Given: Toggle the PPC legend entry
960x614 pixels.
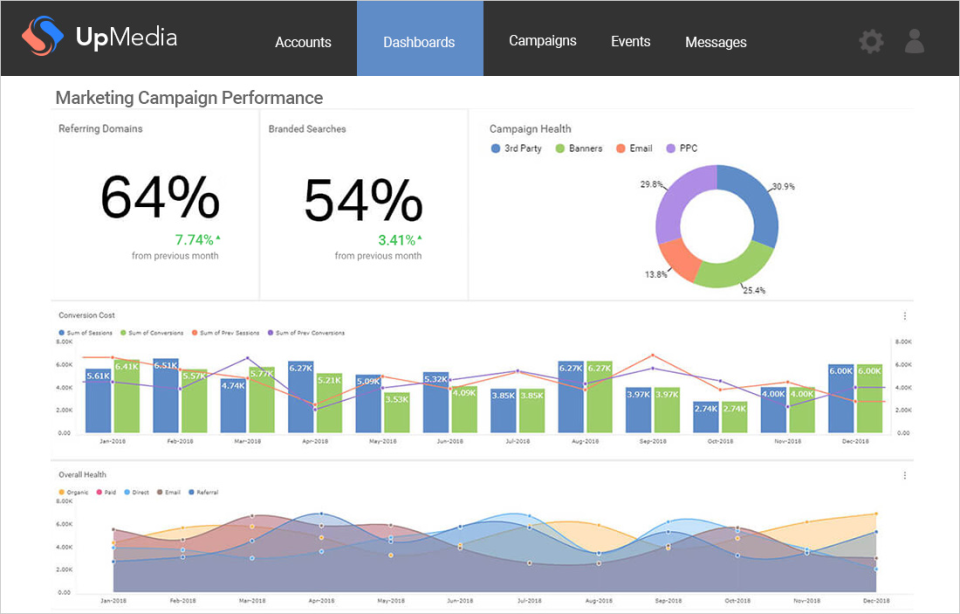Looking at the screenshot, I should click(x=681, y=148).
